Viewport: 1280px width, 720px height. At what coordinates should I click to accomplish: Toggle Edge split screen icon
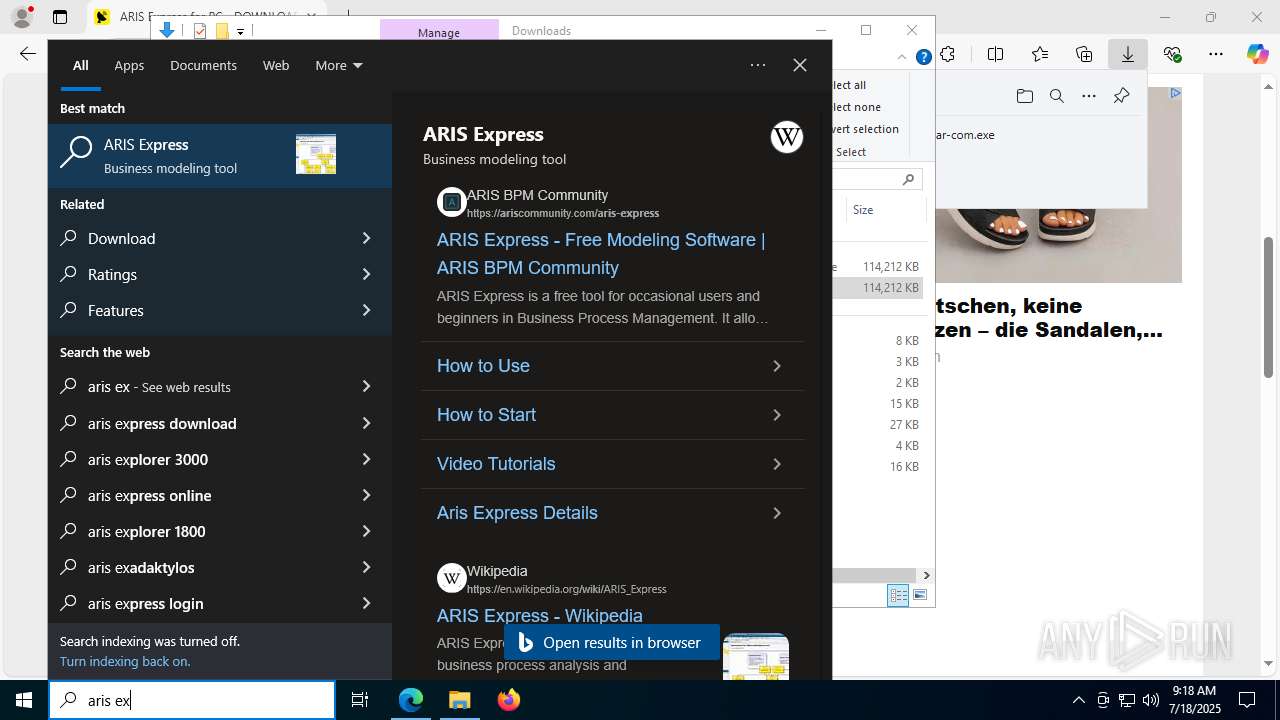995,54
